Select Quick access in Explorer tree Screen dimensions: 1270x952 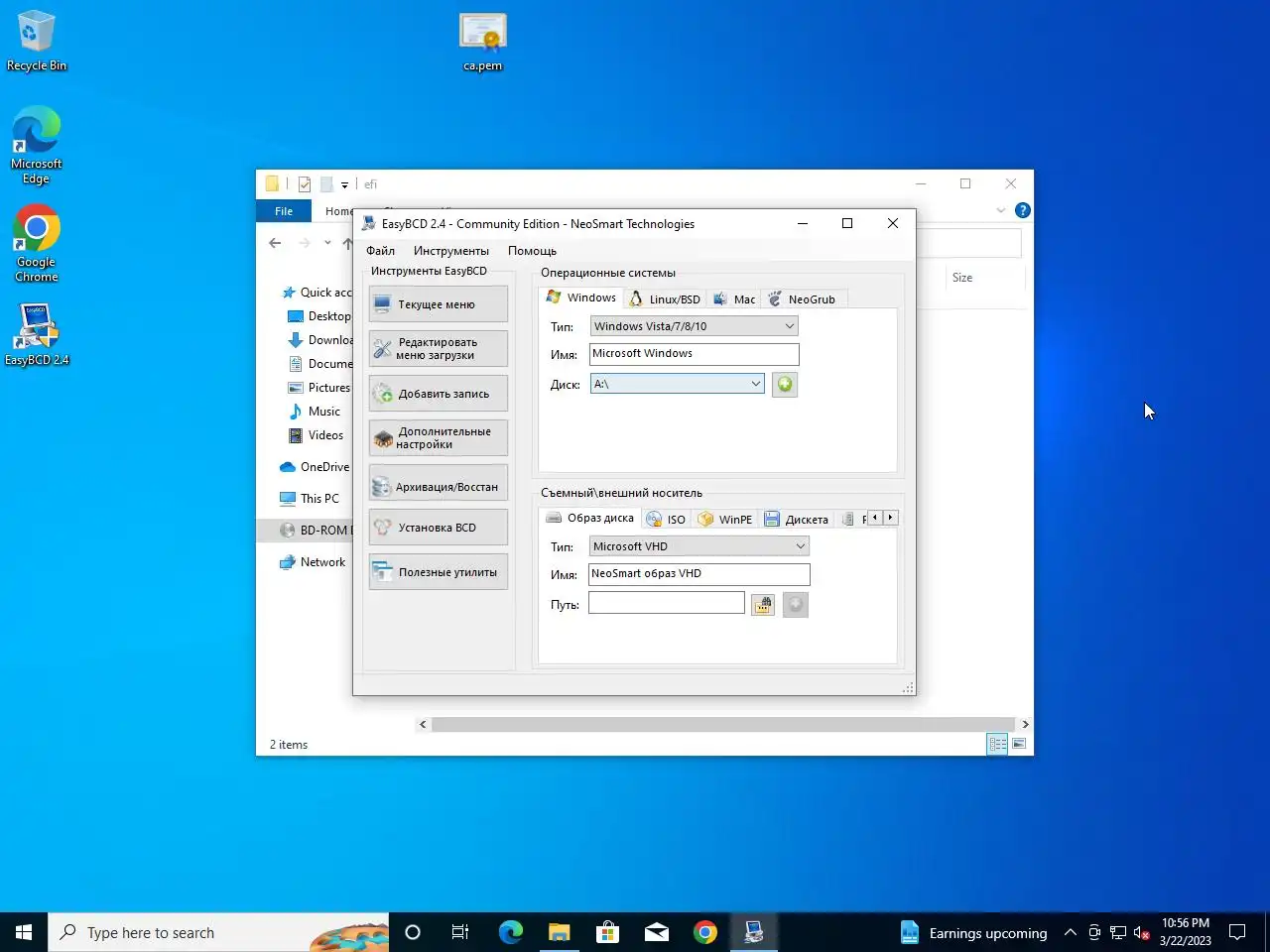317,293
